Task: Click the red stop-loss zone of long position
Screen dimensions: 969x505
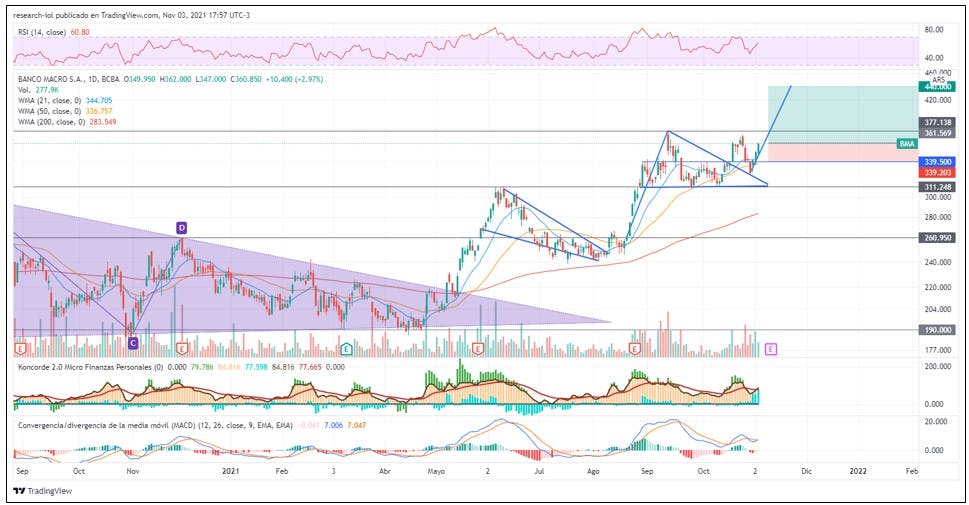Action: coord(843,153)
